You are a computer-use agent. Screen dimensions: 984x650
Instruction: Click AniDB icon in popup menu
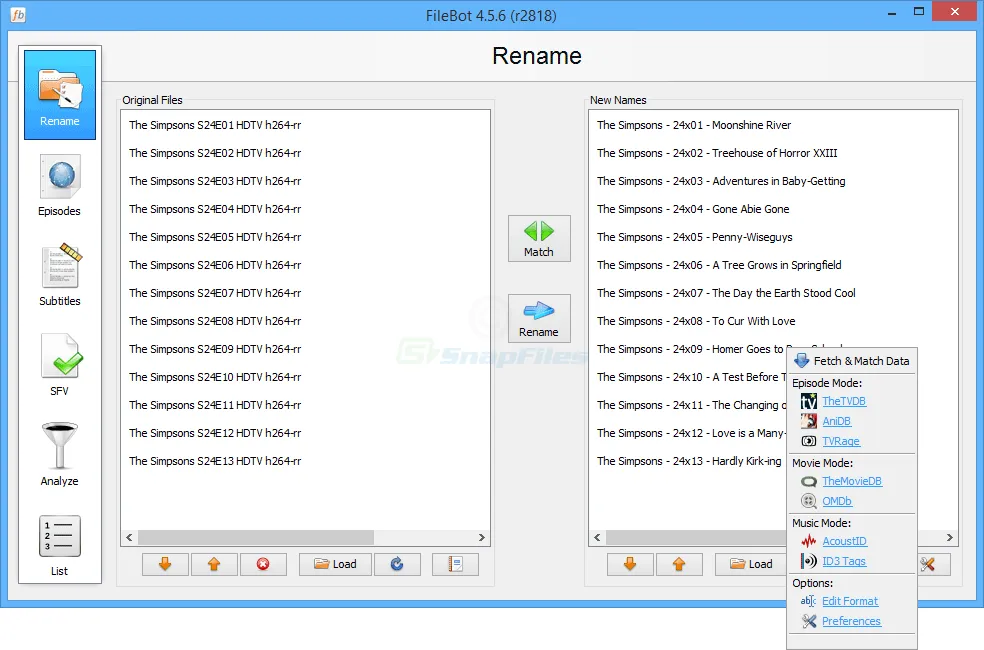coord(809,421)
